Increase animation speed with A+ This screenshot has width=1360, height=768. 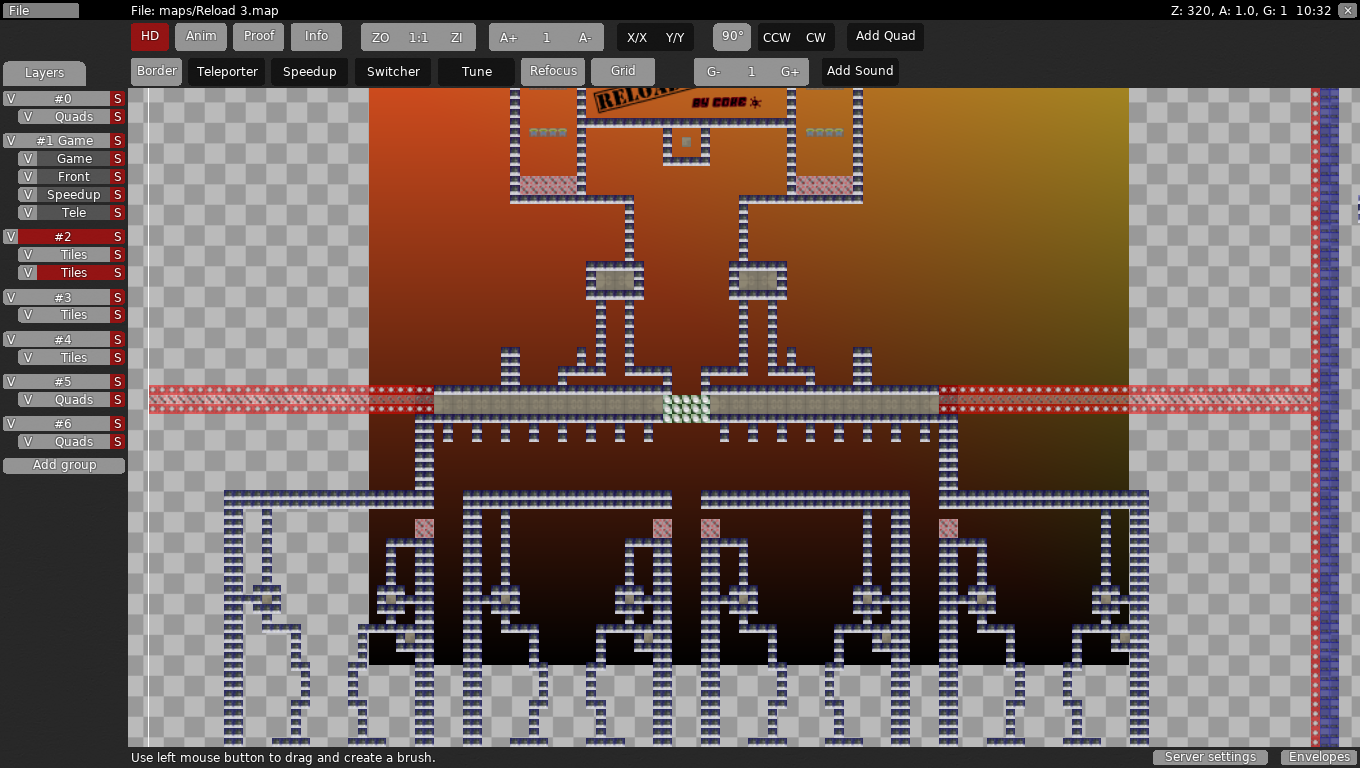(509, 37)
